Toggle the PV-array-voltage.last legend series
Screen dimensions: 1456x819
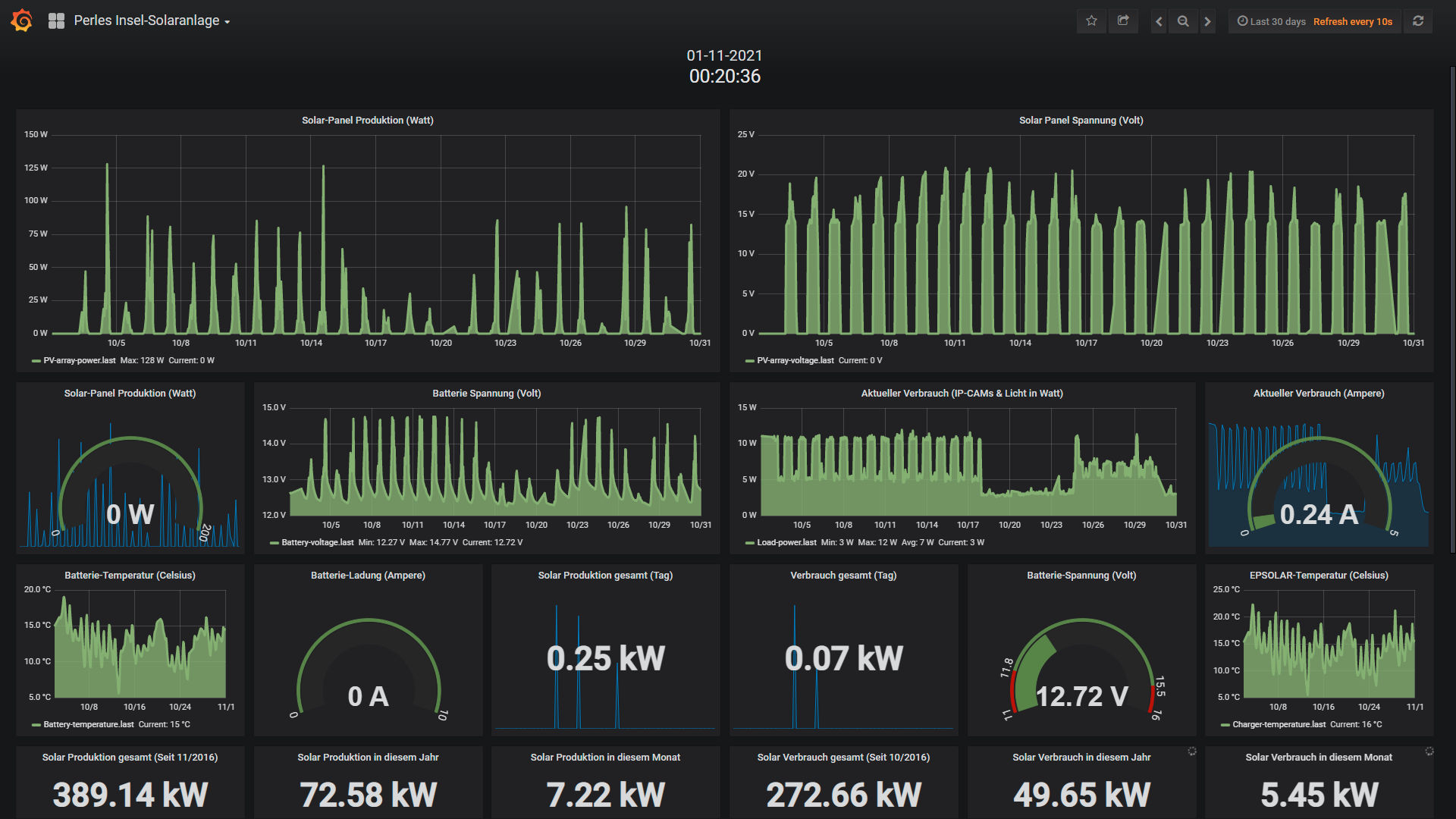795,360
